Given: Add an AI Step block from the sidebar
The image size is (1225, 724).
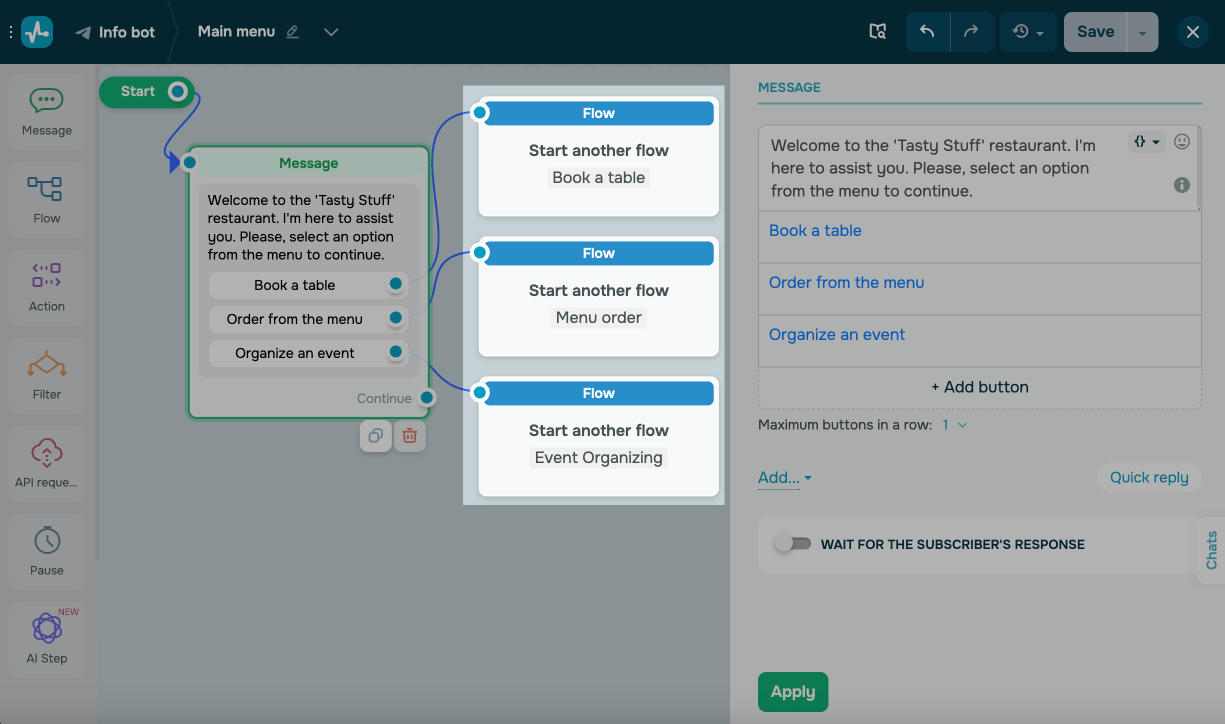Looking at the screenshot, I should tap(47, 640).
